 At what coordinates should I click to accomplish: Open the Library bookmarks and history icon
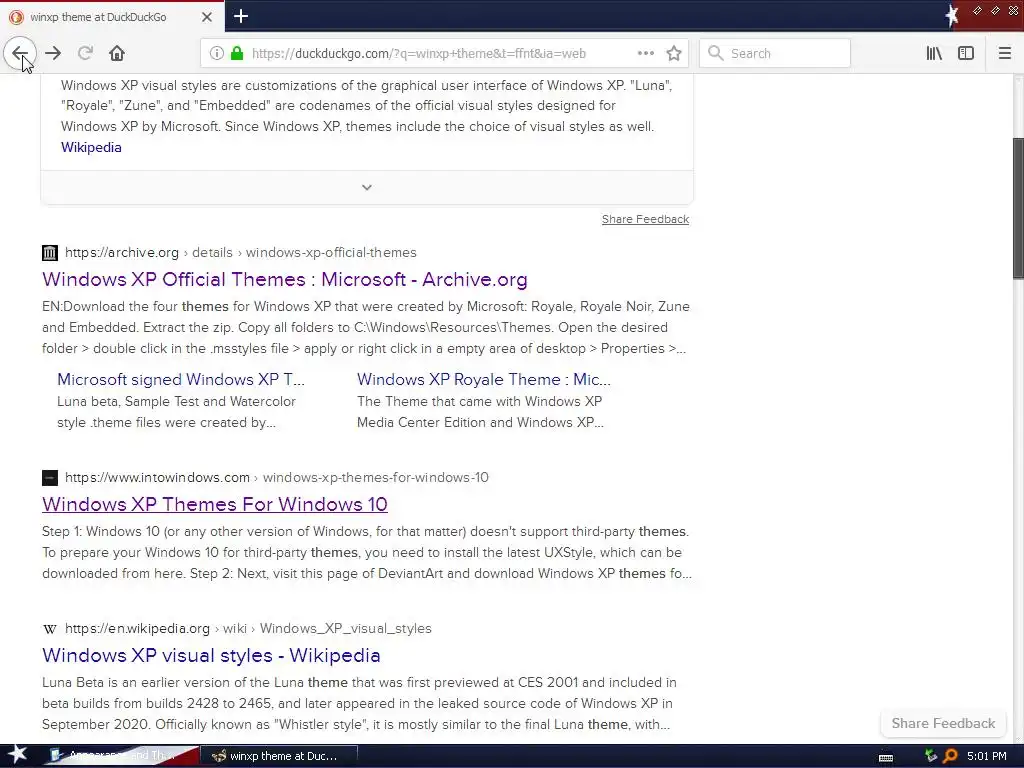934,53
